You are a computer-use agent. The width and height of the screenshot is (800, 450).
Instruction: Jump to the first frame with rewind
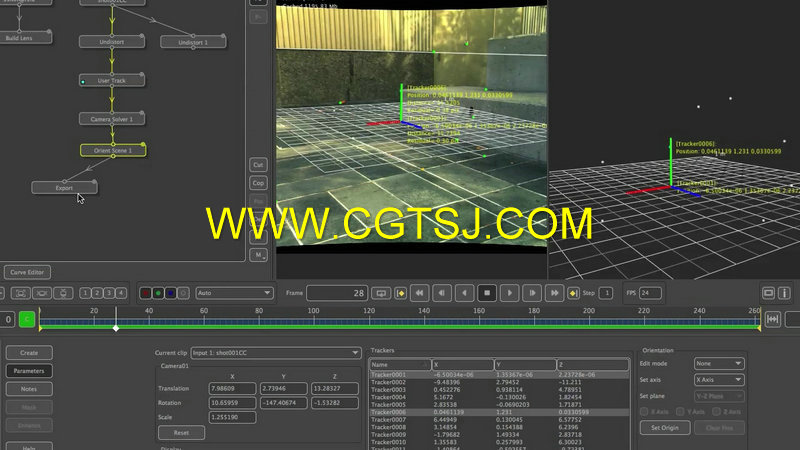coord(419,293)
